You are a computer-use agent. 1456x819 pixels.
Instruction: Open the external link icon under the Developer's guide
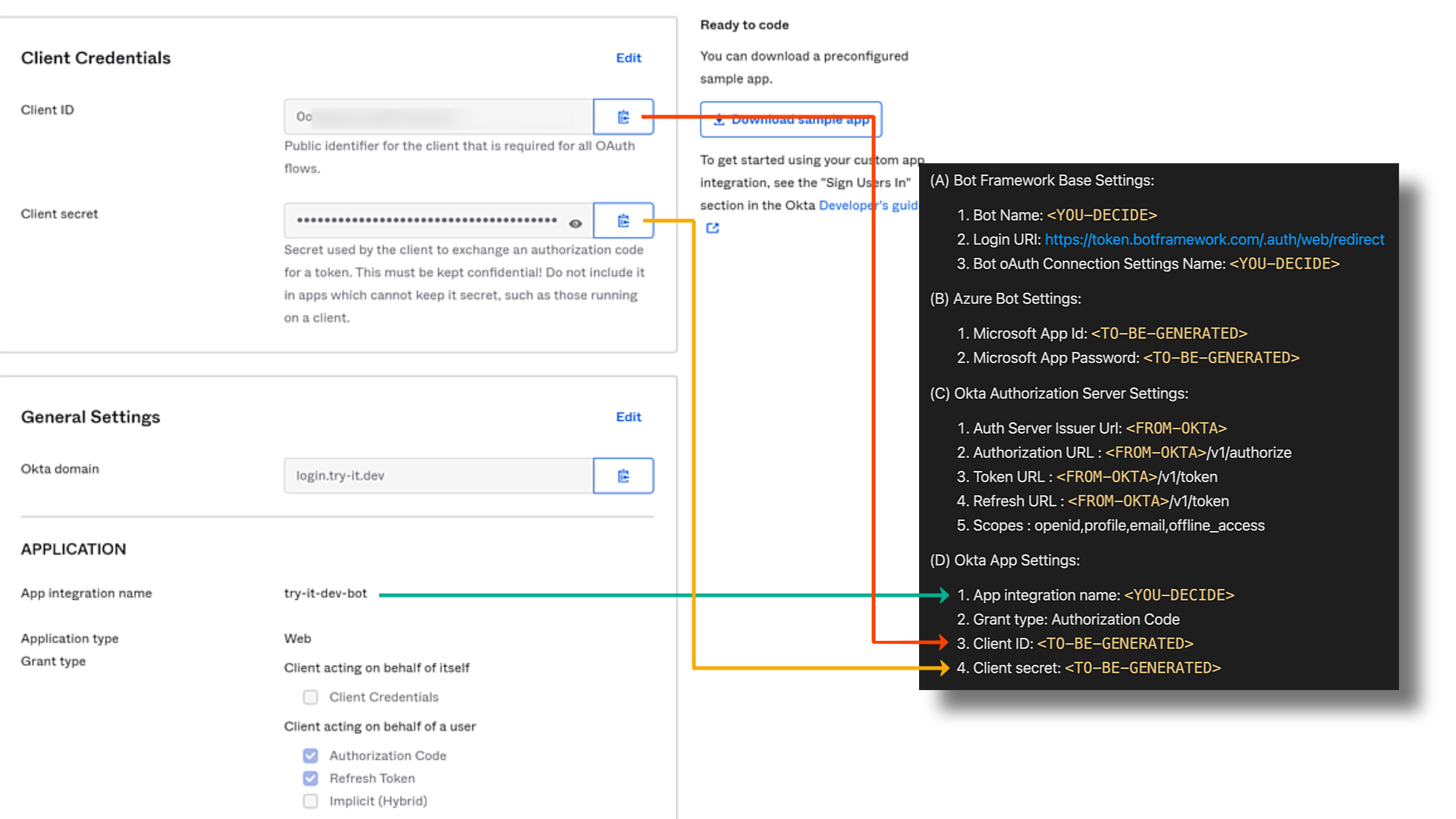click(712, 228)
